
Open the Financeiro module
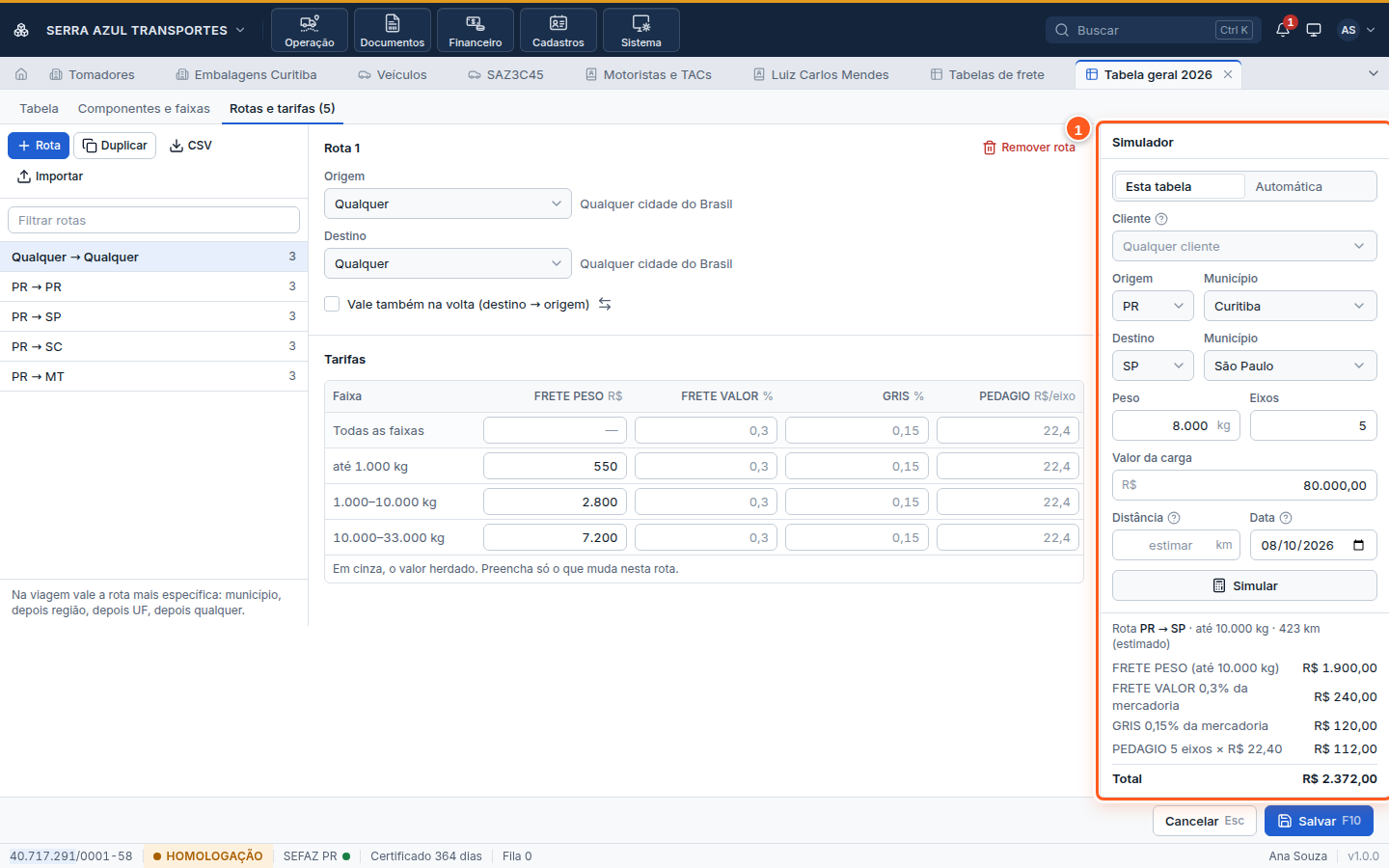tap(476, 30)
